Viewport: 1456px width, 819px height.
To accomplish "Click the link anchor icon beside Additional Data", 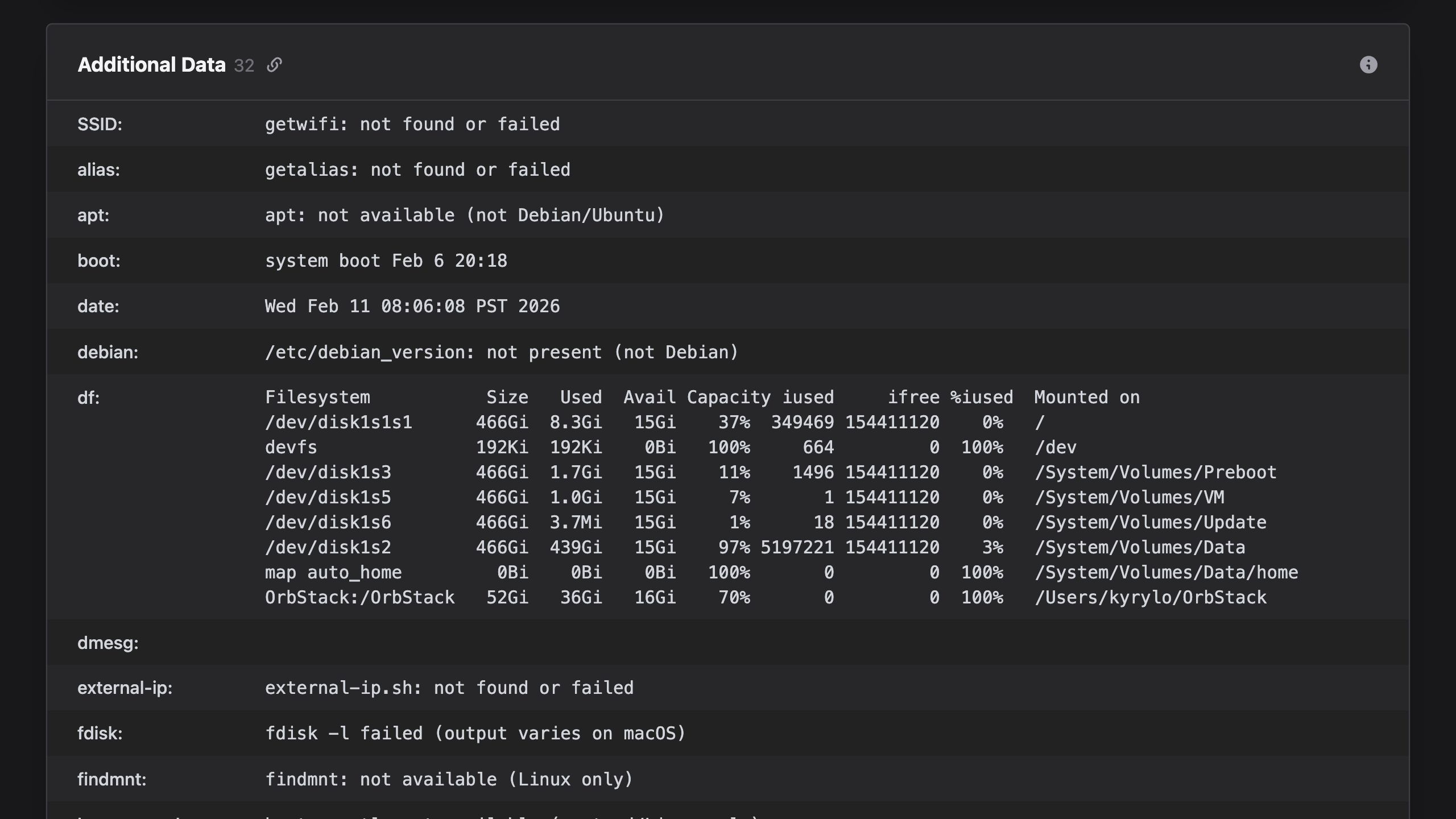I will tap(275, 65).
